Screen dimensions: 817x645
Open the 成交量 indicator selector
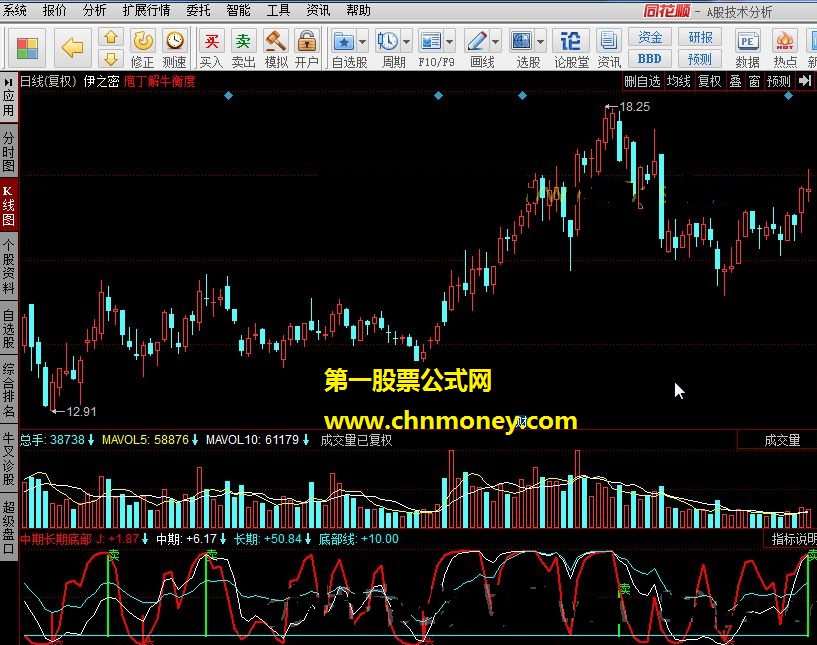pyautogui.click(x=782, y=440)
